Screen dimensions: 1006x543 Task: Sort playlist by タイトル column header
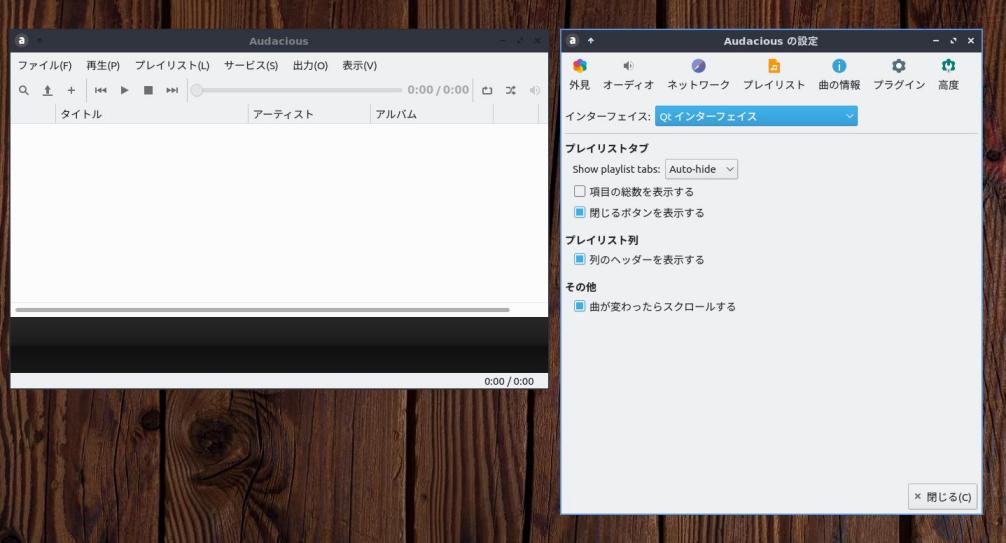151,114
